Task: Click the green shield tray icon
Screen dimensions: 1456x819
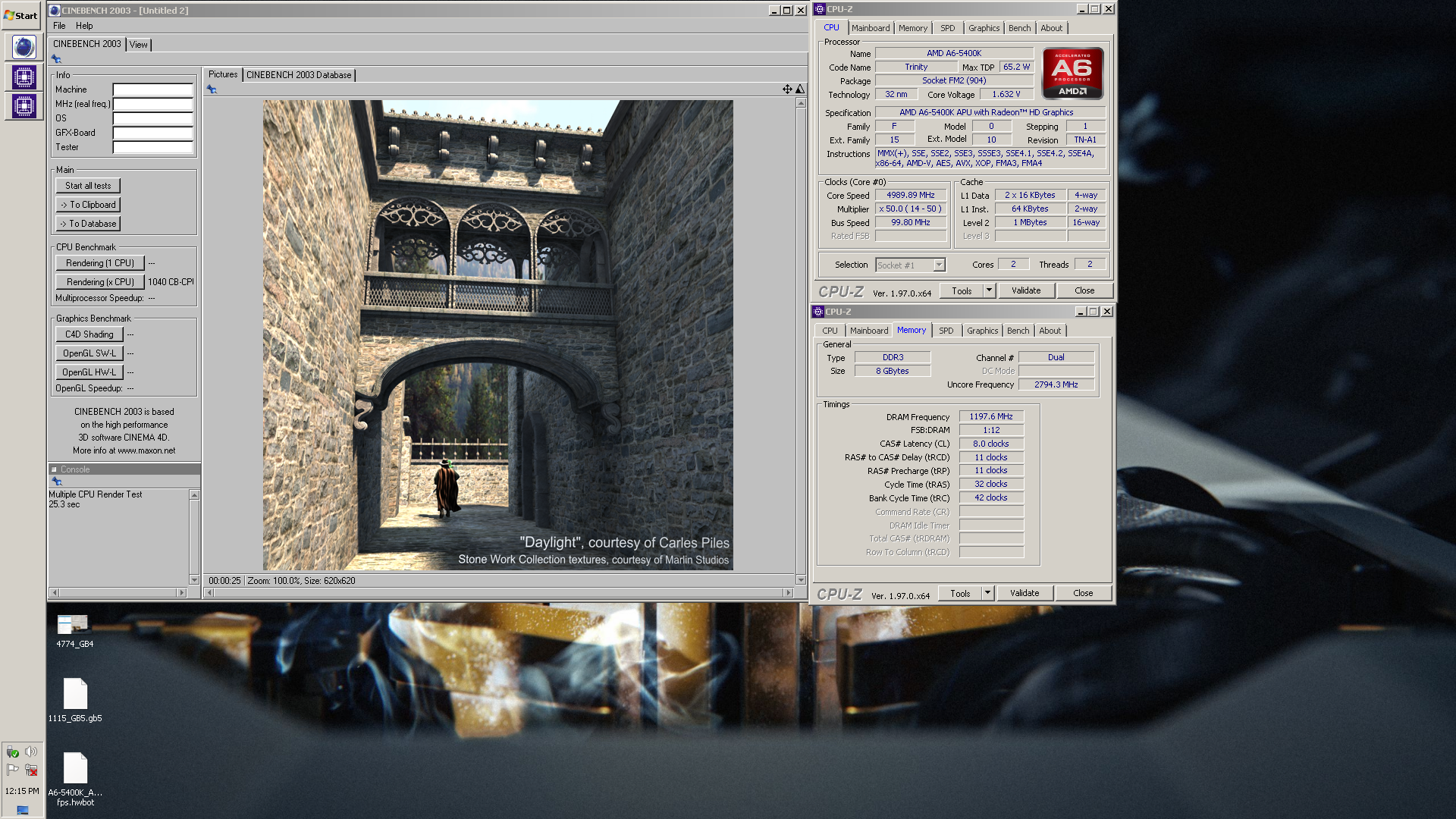Action: tap(13, 752)
